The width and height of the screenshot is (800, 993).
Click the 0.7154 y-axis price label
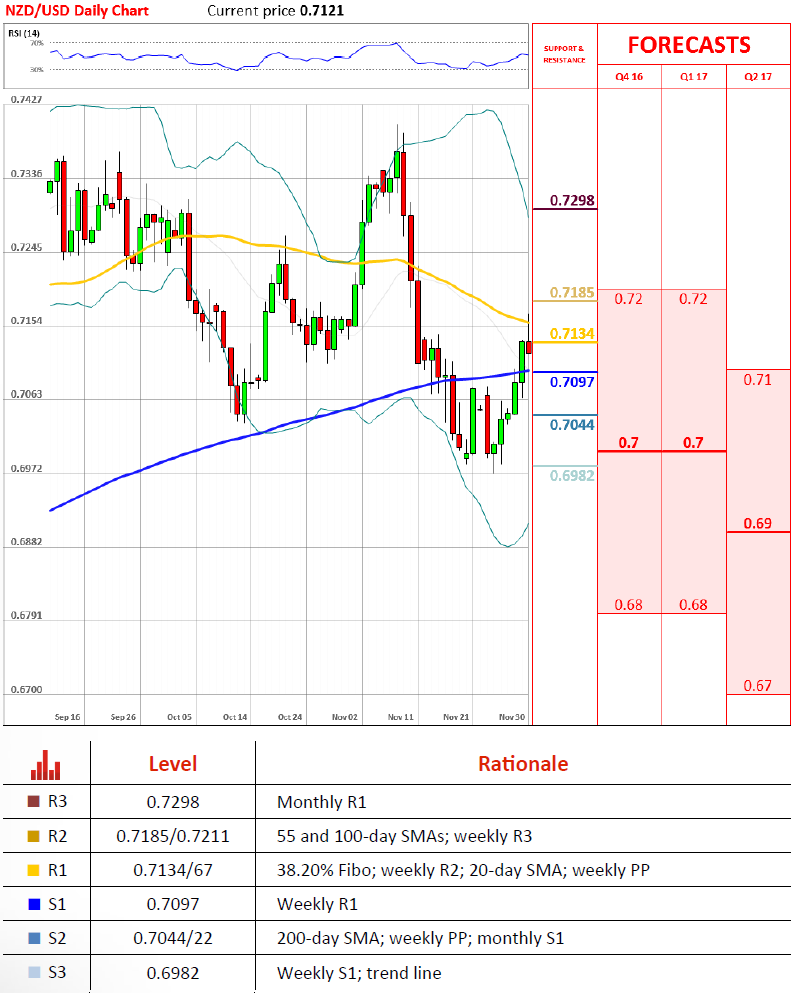(x=27, y=320)
